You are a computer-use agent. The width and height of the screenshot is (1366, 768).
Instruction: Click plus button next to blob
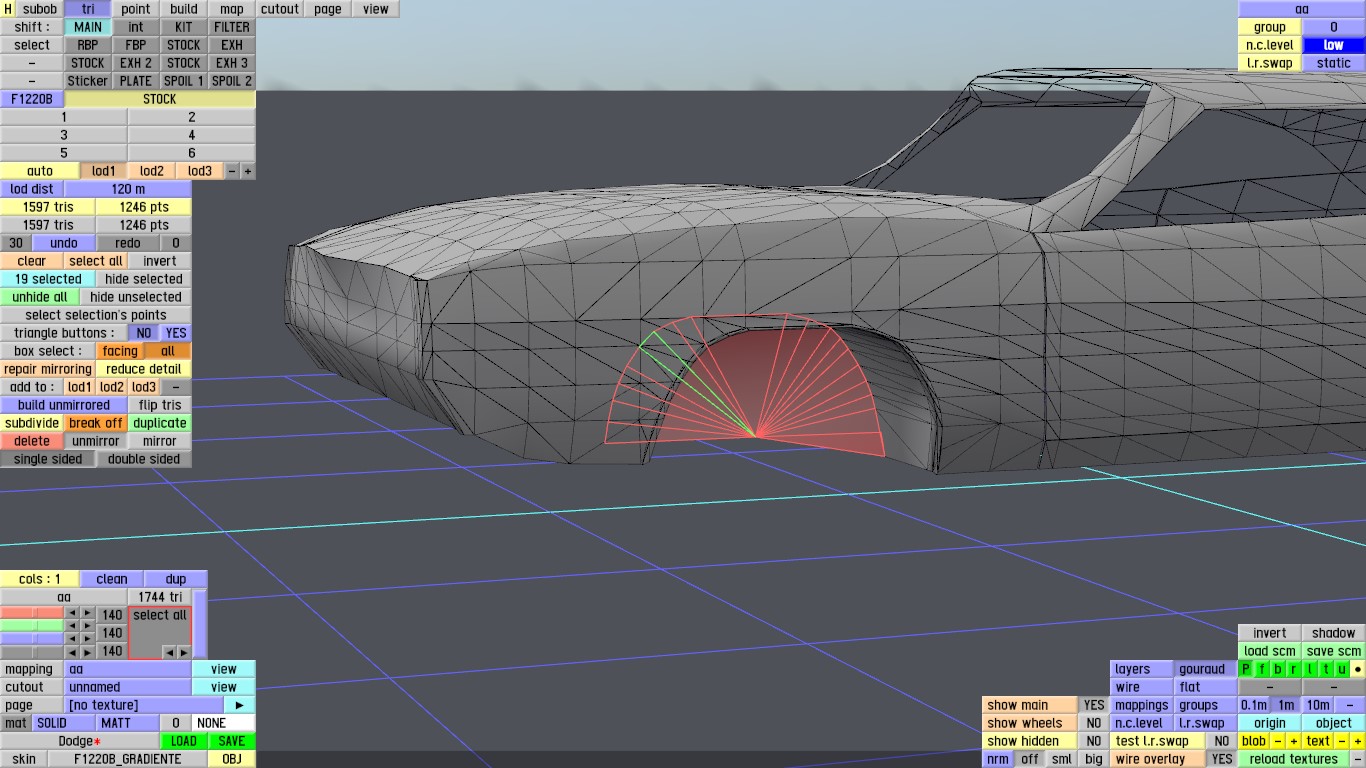coord(1294,741)
